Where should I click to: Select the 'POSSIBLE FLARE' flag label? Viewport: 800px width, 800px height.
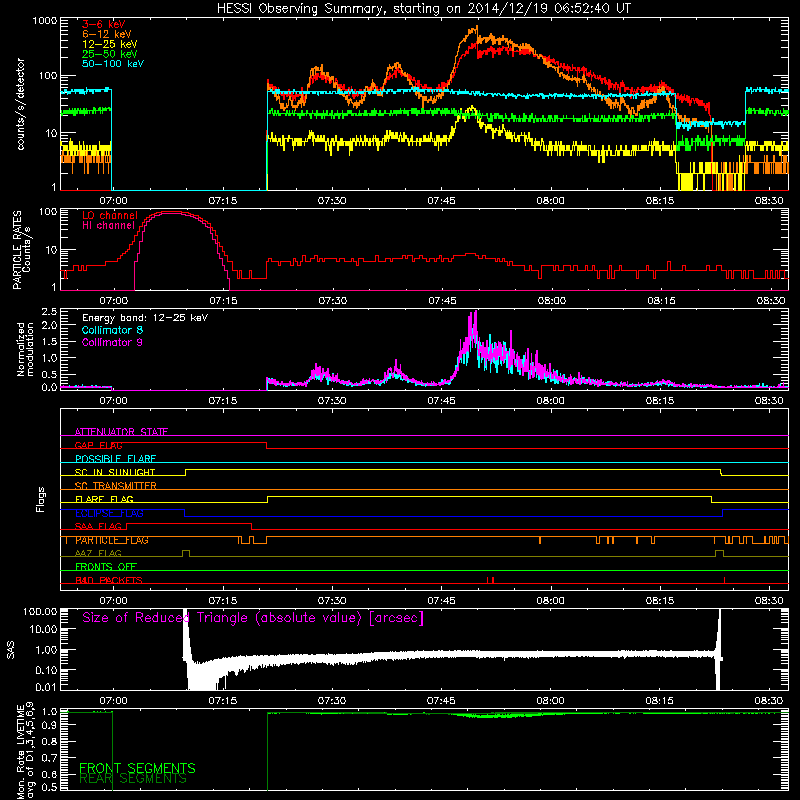coord(115,459)
